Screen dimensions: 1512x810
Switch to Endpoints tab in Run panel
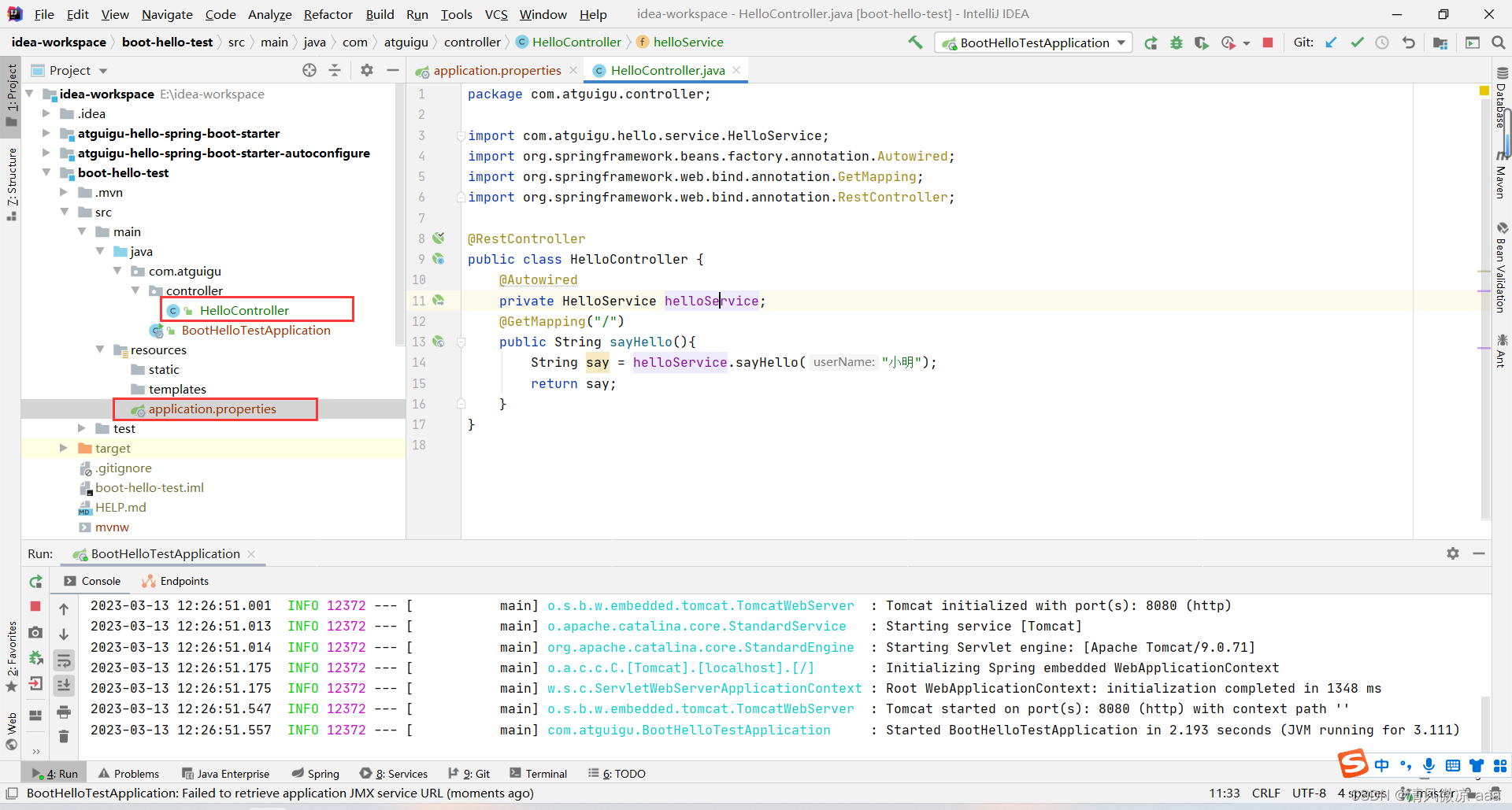click(x=176, y=581)
